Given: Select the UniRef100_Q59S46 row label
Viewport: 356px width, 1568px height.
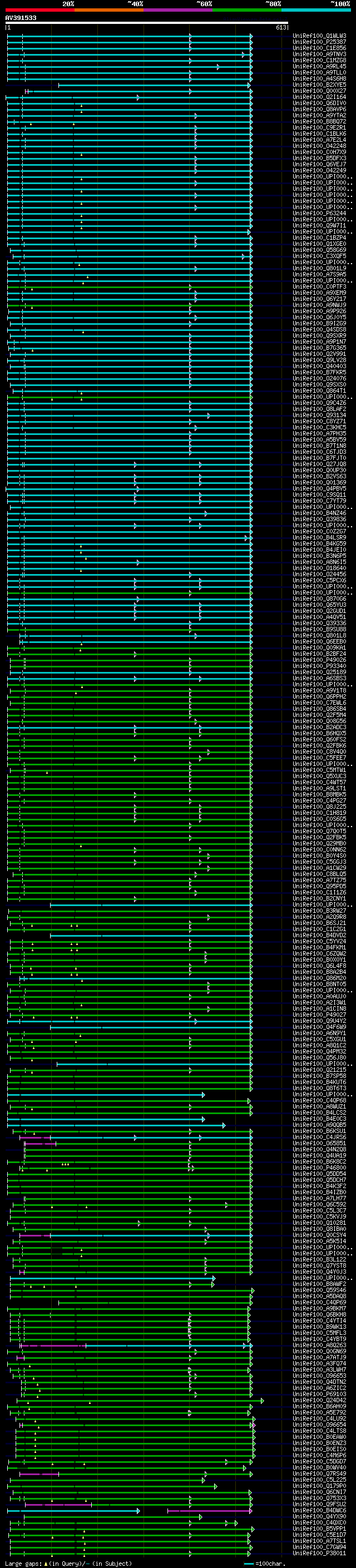Looking at the screenshot, I should pos(319,1290).
